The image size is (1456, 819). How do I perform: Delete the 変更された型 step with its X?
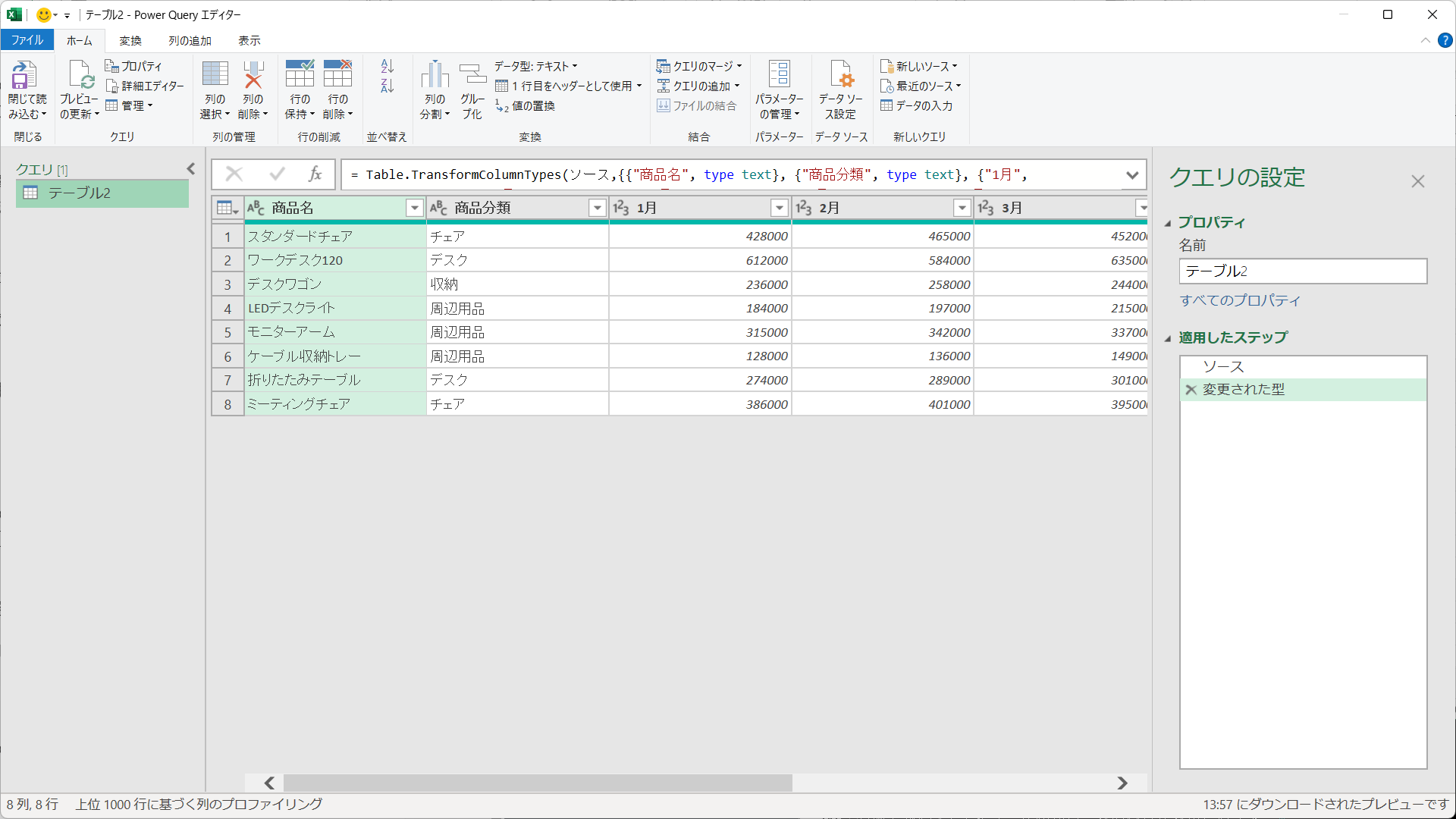pos(1191,390)
